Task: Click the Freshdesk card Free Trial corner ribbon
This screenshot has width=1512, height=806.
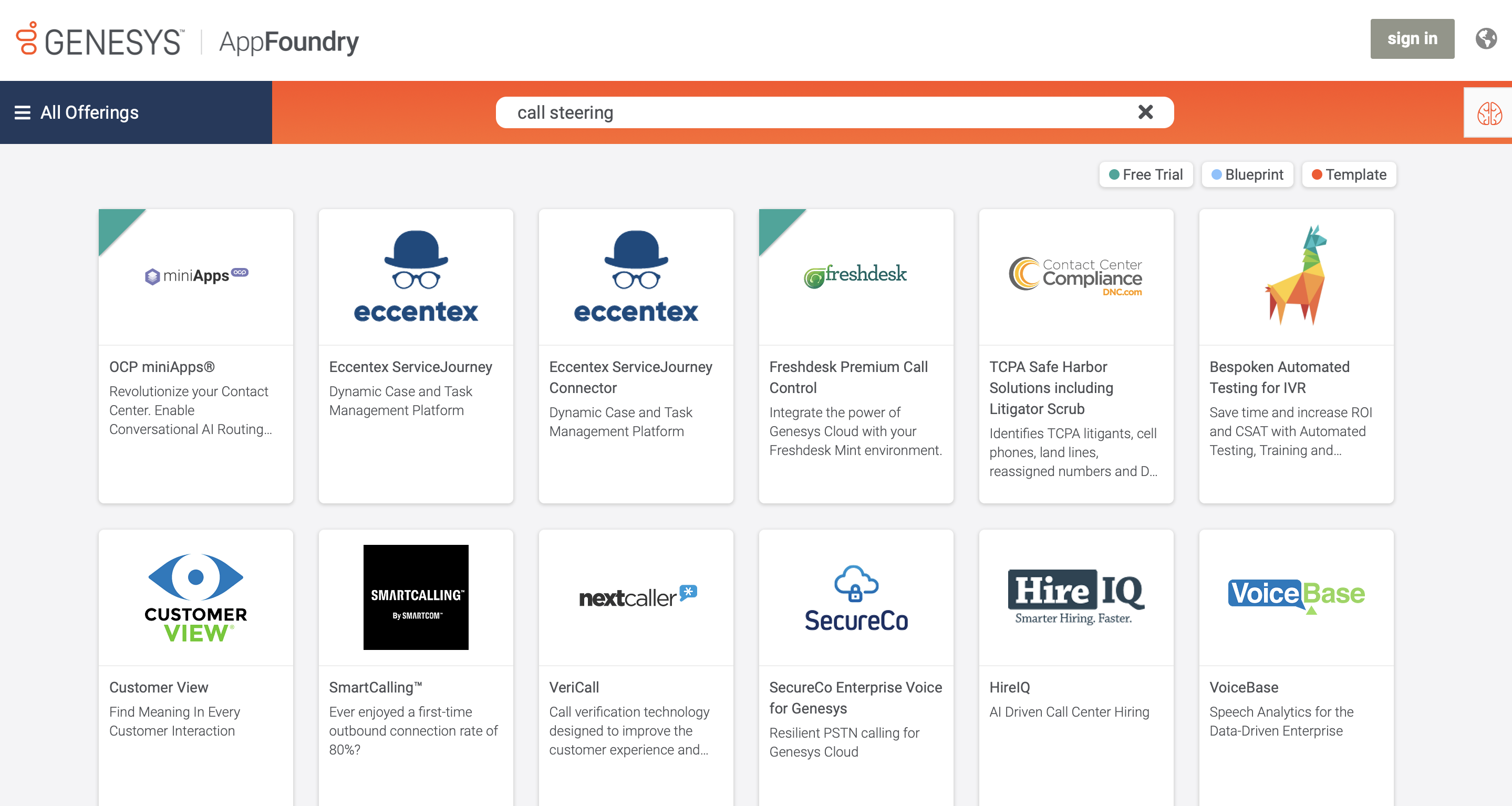Action: pyautogui.click(x=776, y=226)
